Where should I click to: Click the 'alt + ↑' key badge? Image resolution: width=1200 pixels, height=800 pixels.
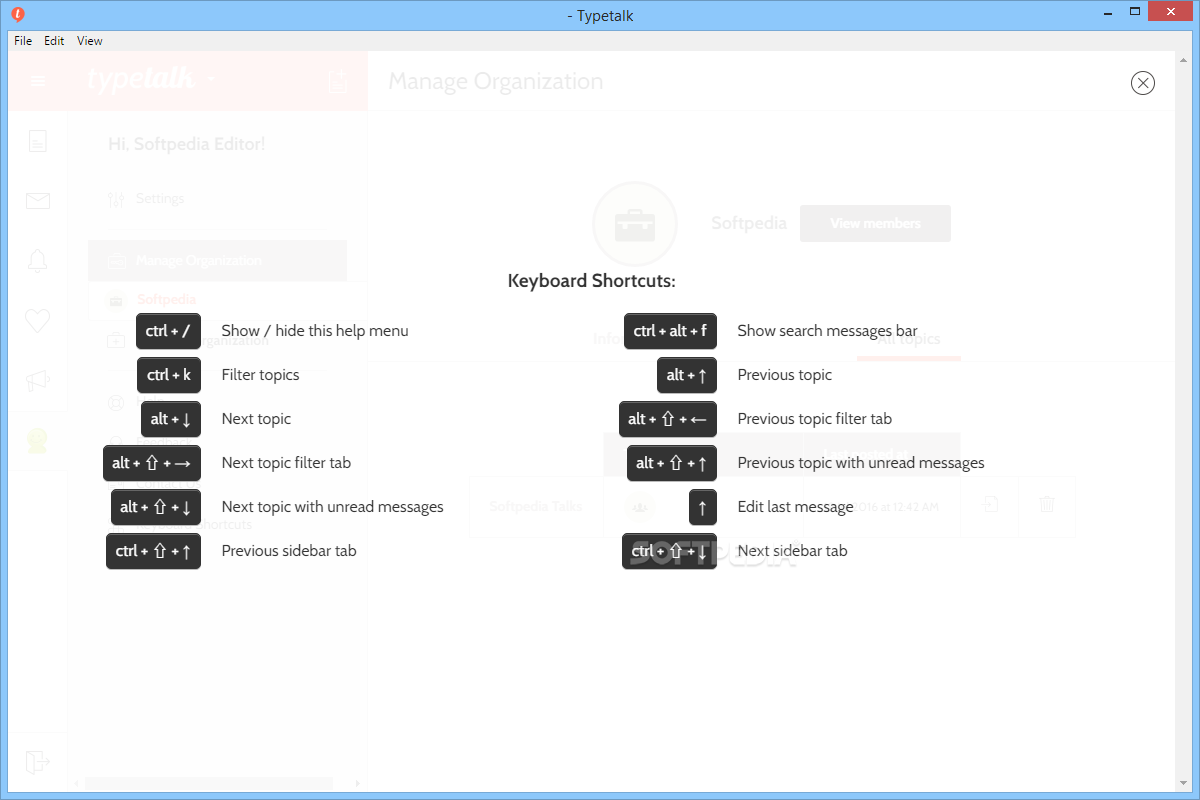pos(687,375)
